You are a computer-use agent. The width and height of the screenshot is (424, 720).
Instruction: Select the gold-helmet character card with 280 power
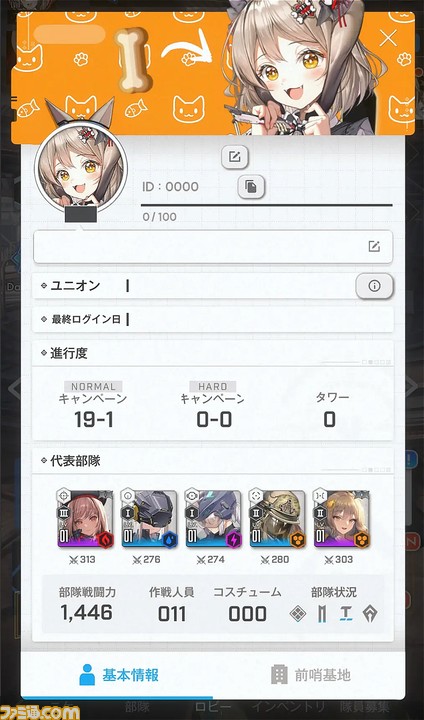coord(277,519)
